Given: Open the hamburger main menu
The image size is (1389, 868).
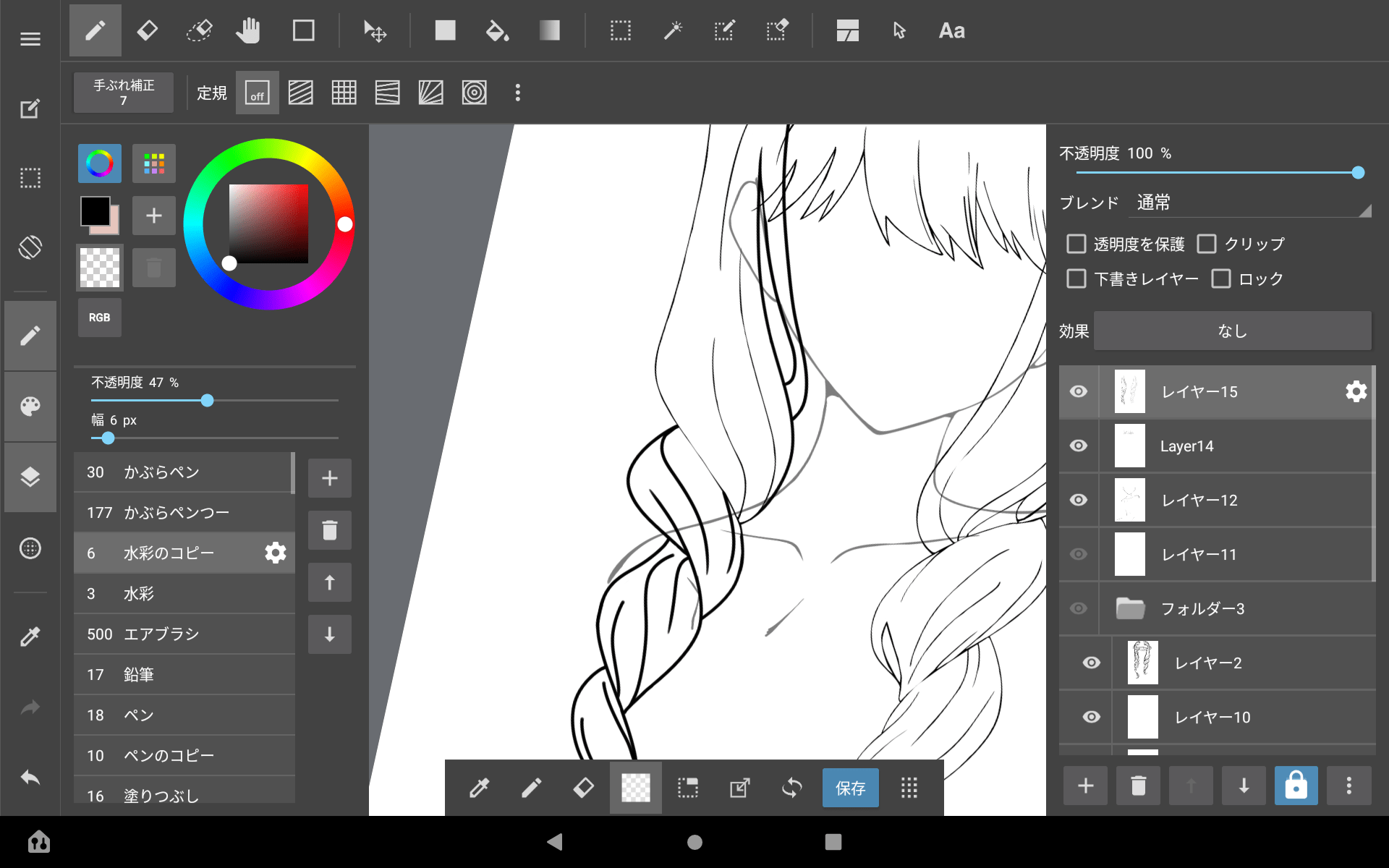Looking at the screenshot, I should pos(30,39).
